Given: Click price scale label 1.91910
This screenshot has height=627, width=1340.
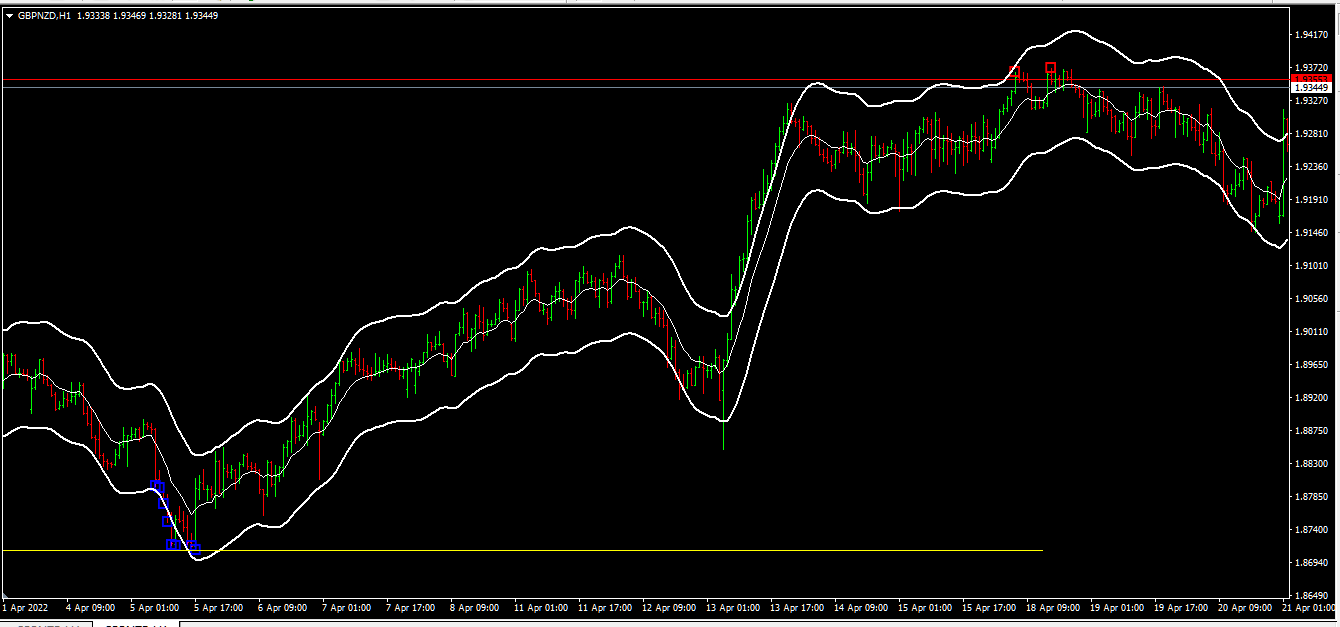Looking at the screenshot, I should (x=1311, y=200).
